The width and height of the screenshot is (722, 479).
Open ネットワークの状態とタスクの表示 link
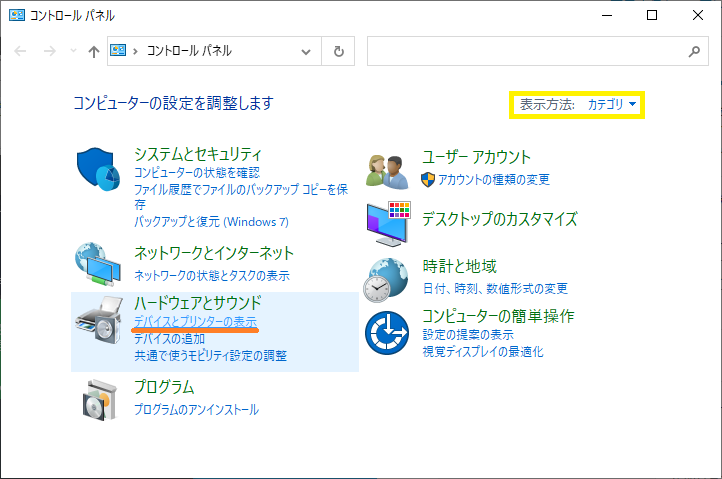click(212, 275)
